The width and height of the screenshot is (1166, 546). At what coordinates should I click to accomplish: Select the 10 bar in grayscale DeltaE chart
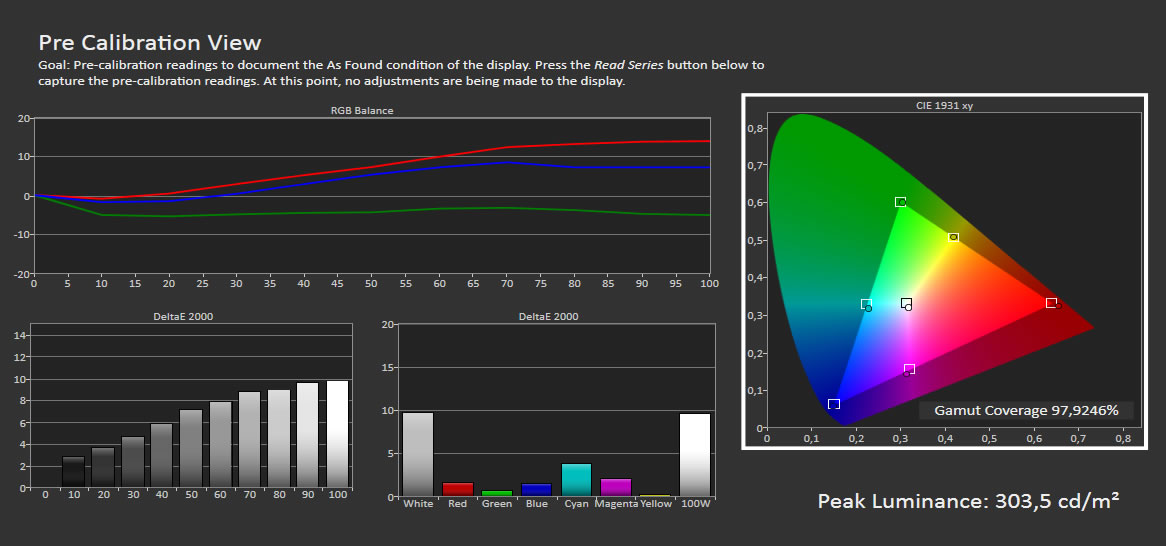pyautogui.click(x=73, y=472)
